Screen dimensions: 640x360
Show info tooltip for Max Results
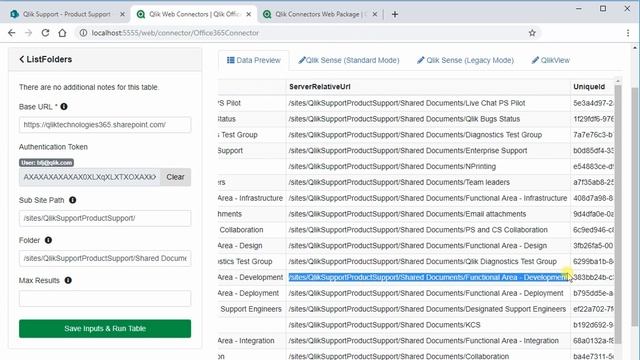click(68, 280)
